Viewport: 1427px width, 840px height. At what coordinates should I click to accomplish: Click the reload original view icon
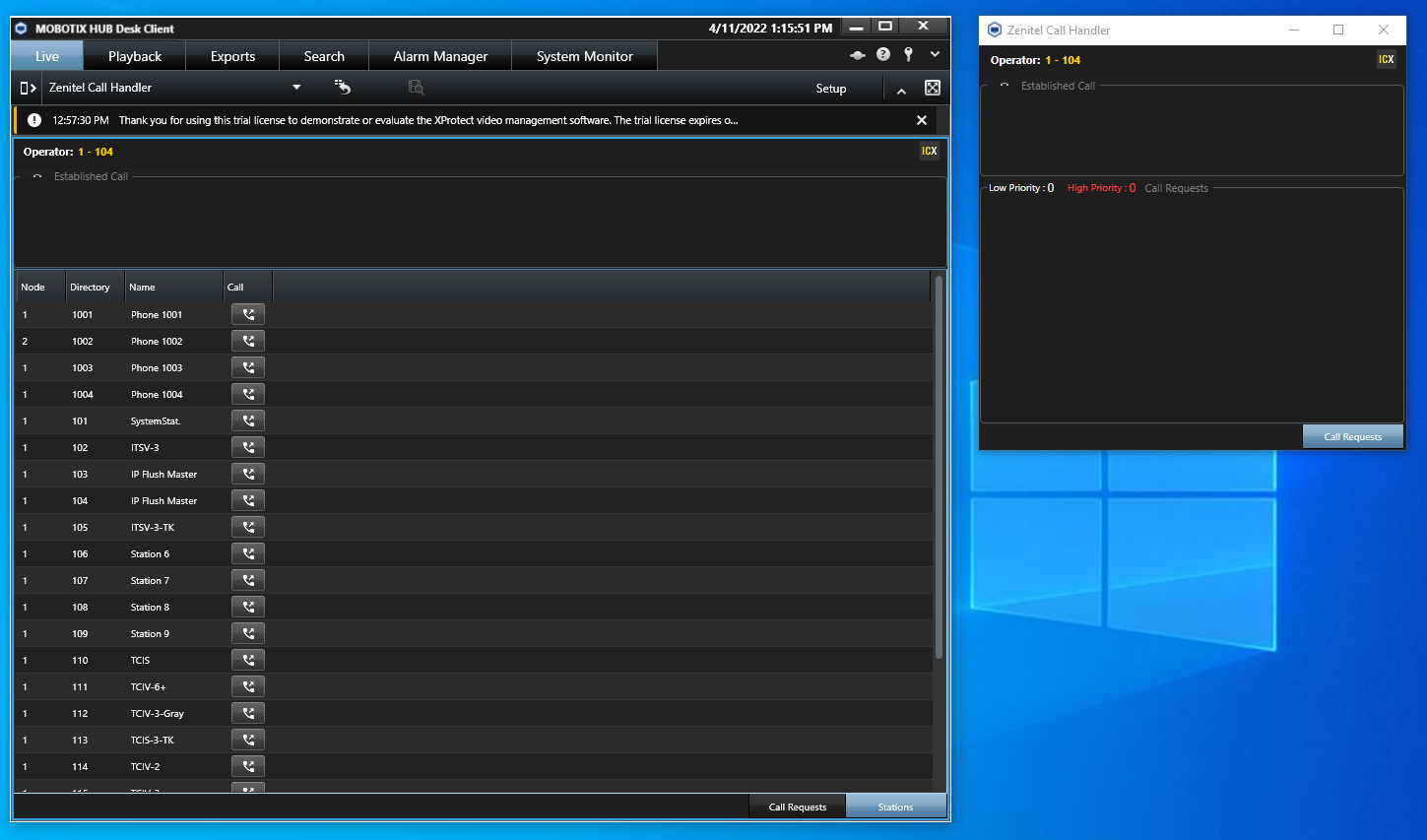point(343,88)
